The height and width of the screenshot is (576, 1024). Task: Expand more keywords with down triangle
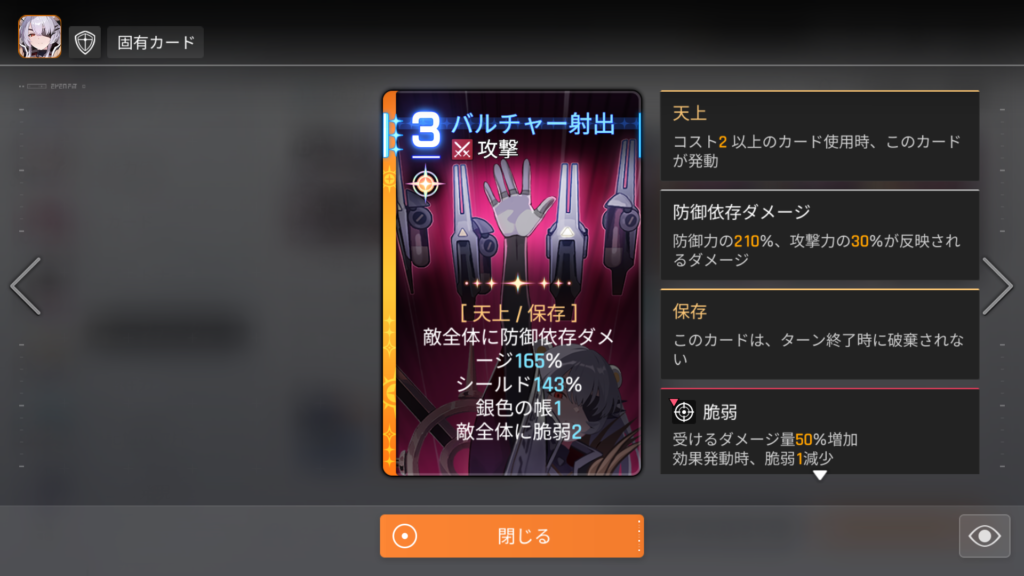point(820,475)
